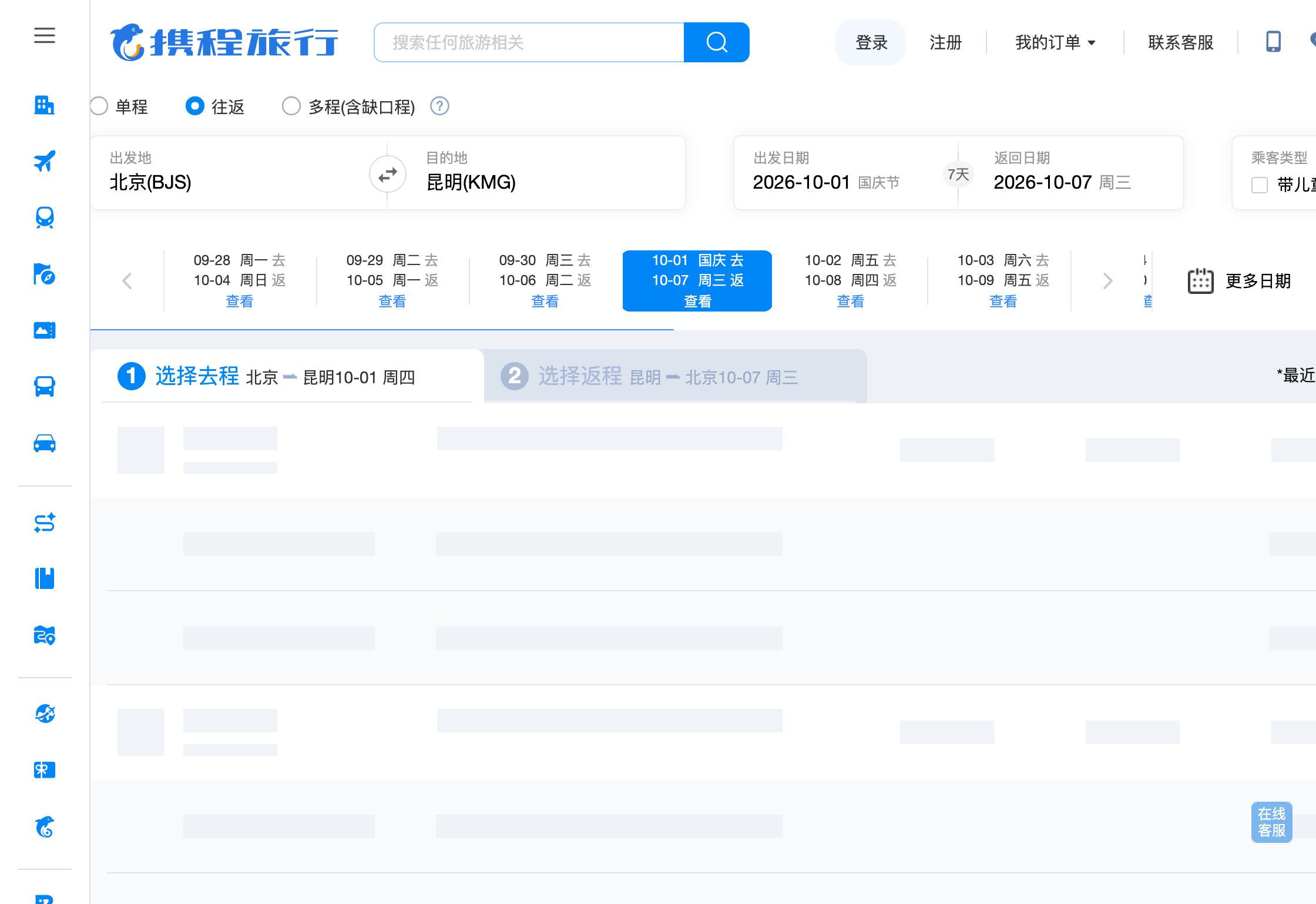Click the mobile phone app icon

pos(1273,42)
